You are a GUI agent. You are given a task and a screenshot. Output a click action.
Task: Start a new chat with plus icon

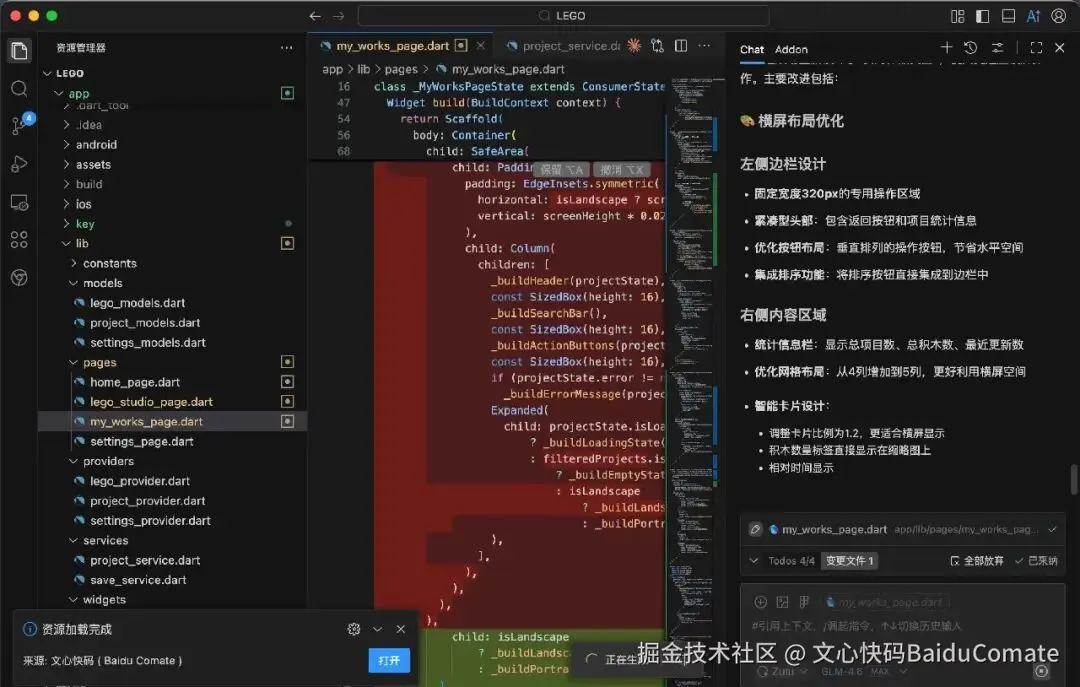coord(946,48)
